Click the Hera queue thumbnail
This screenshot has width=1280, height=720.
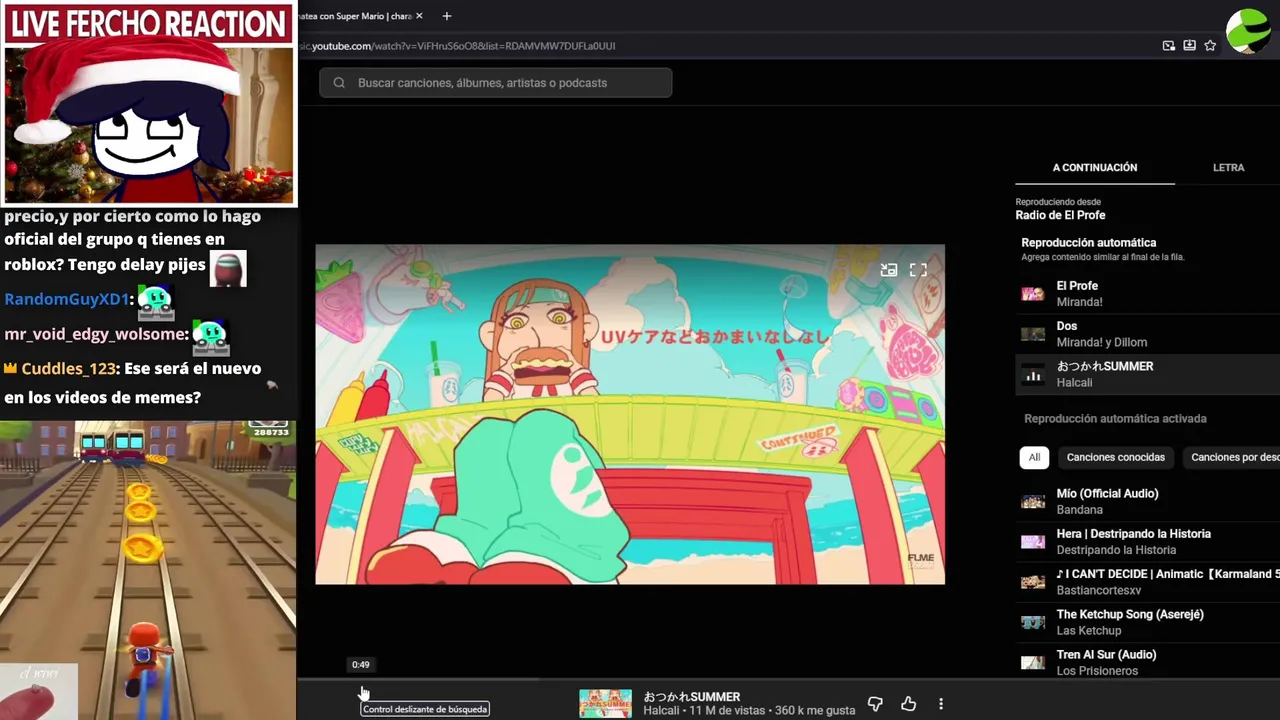coord(1033,542)
